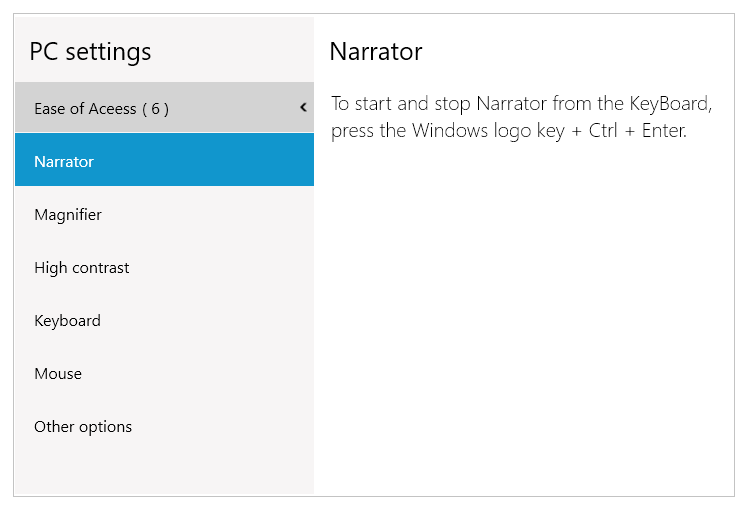The image size is (746, 505).
Task: Click the item count (6) in the header
Action: click(x=155, y=109)
